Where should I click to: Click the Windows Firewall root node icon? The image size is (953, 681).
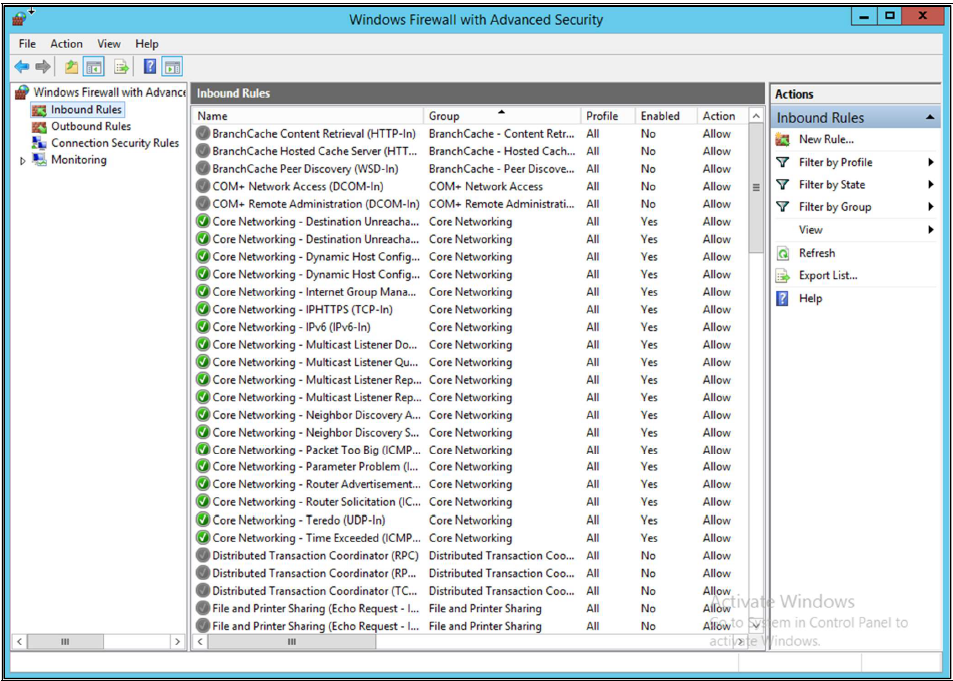(x=22, y=92)
